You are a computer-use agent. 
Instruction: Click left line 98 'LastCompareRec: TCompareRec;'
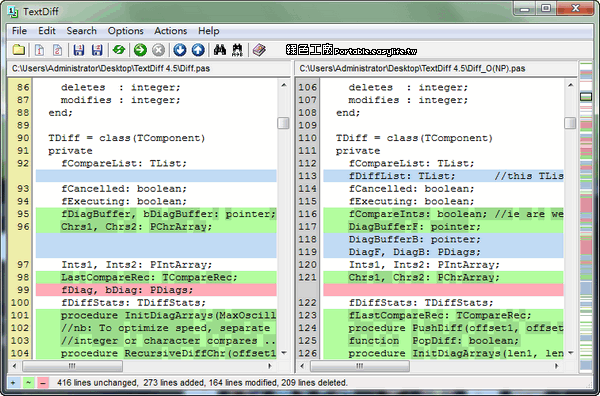tap(149, 277)
